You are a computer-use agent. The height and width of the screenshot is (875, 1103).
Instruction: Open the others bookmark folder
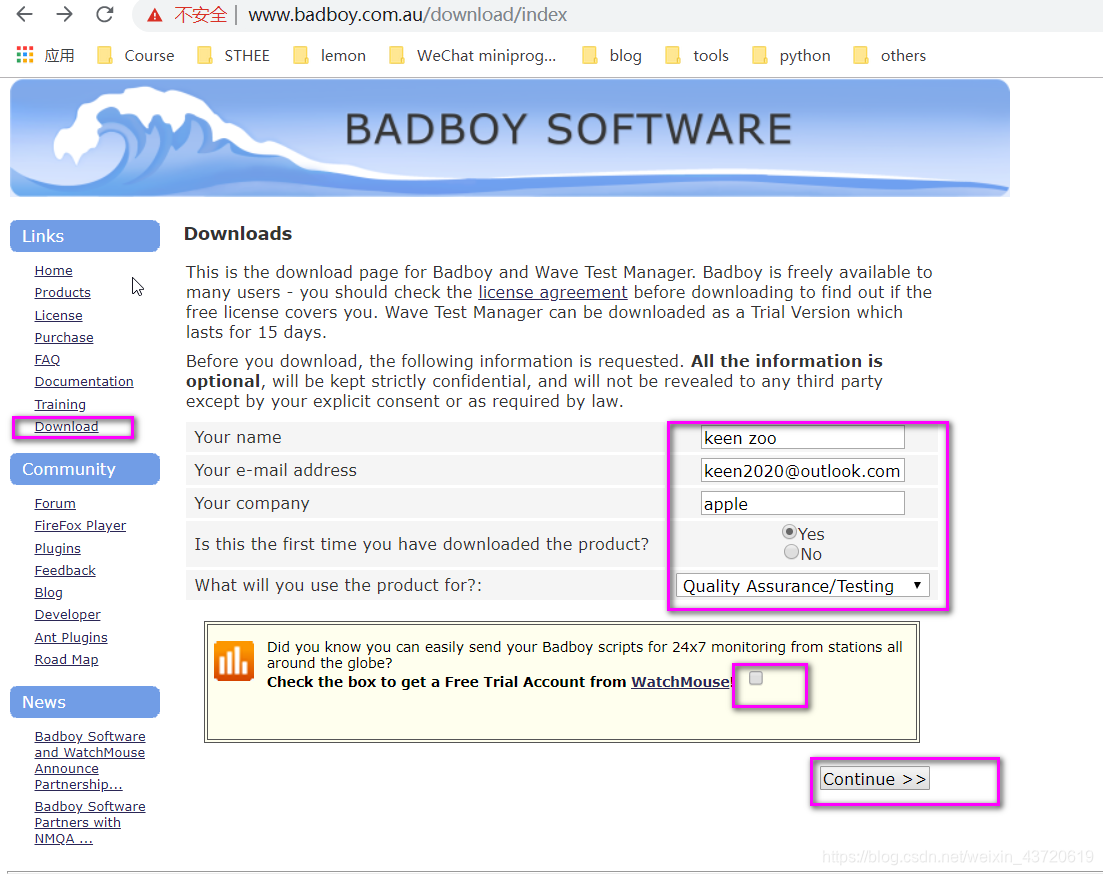click(x=889, y=56)
